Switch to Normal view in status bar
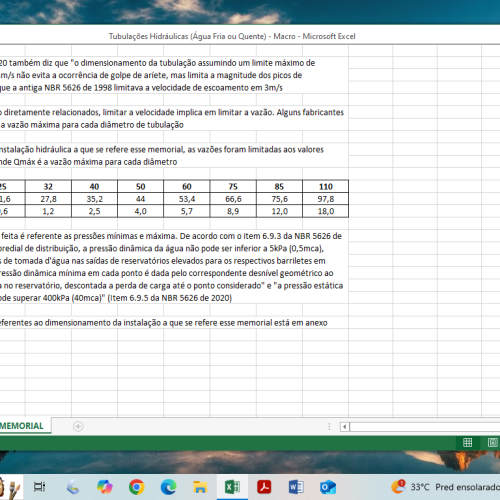The width and height of the screenshot is (500, 500). pyautogui.click(x=467, y=442)
